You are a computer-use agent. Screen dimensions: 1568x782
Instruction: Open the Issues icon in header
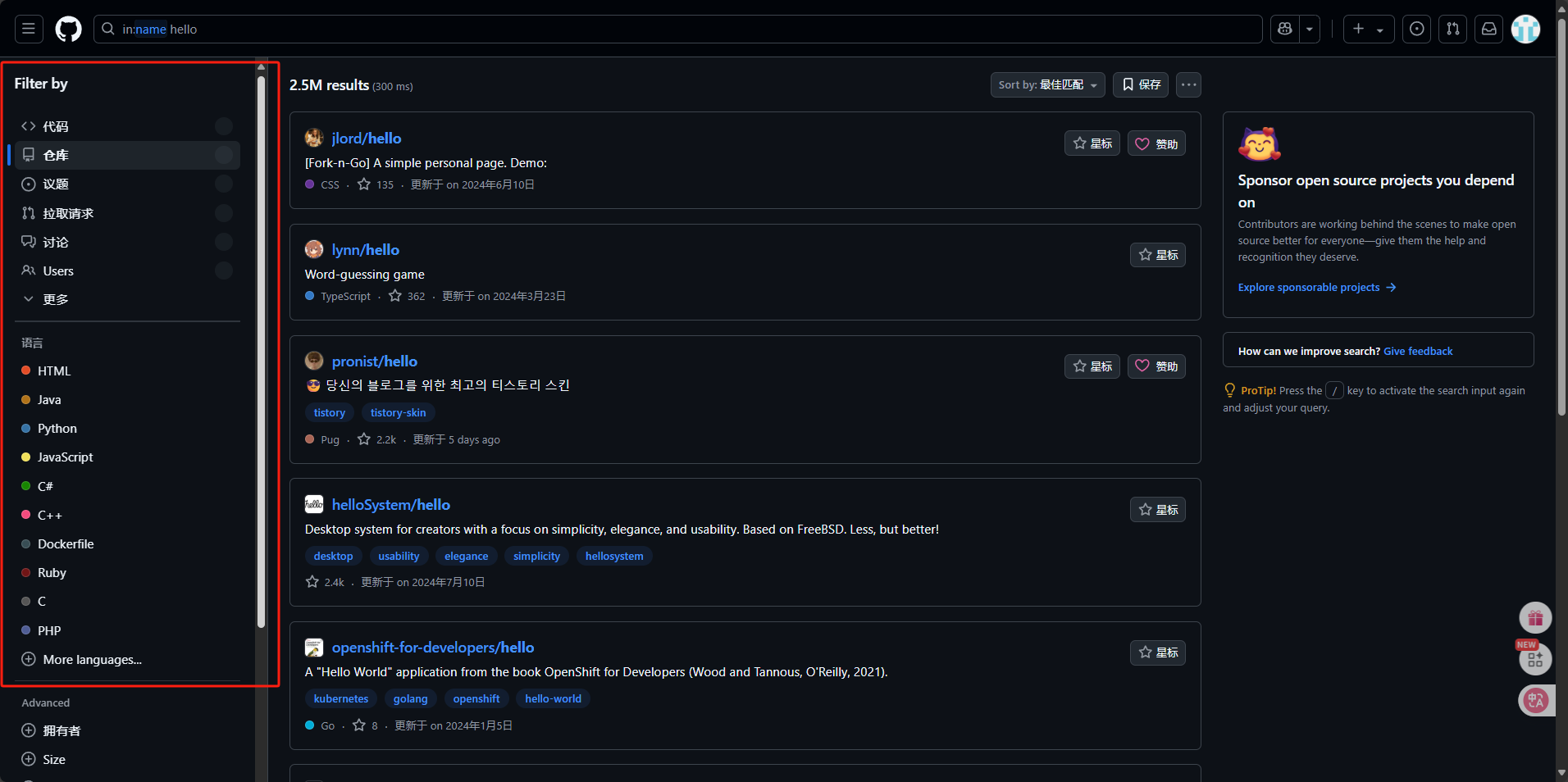pos(1416,29)
